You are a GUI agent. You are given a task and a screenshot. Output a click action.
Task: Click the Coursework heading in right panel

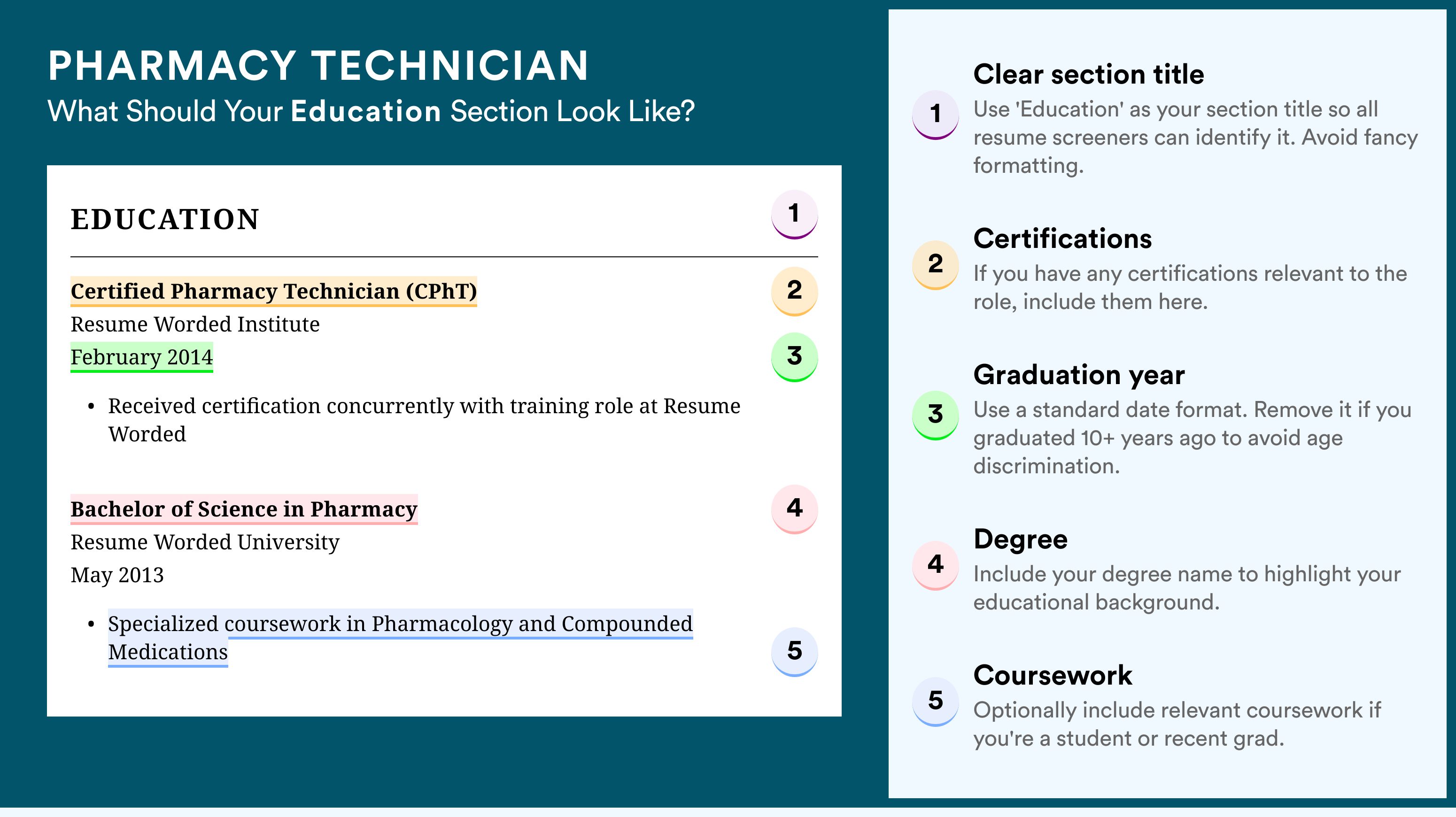click(x=1053, y=675)
